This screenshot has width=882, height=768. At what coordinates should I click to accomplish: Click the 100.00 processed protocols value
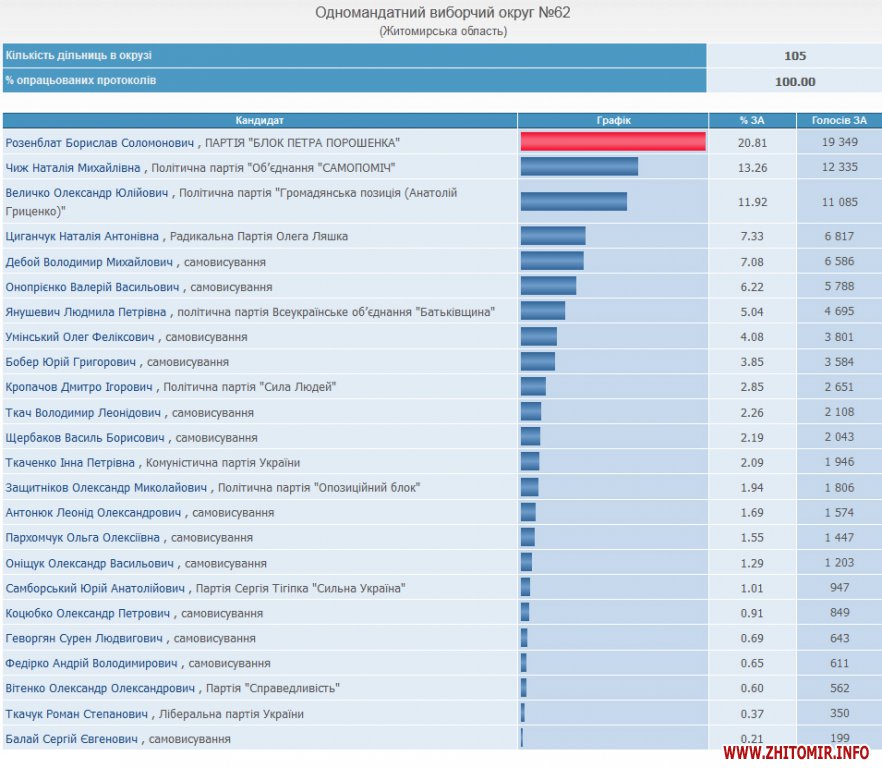coord(795,82)
